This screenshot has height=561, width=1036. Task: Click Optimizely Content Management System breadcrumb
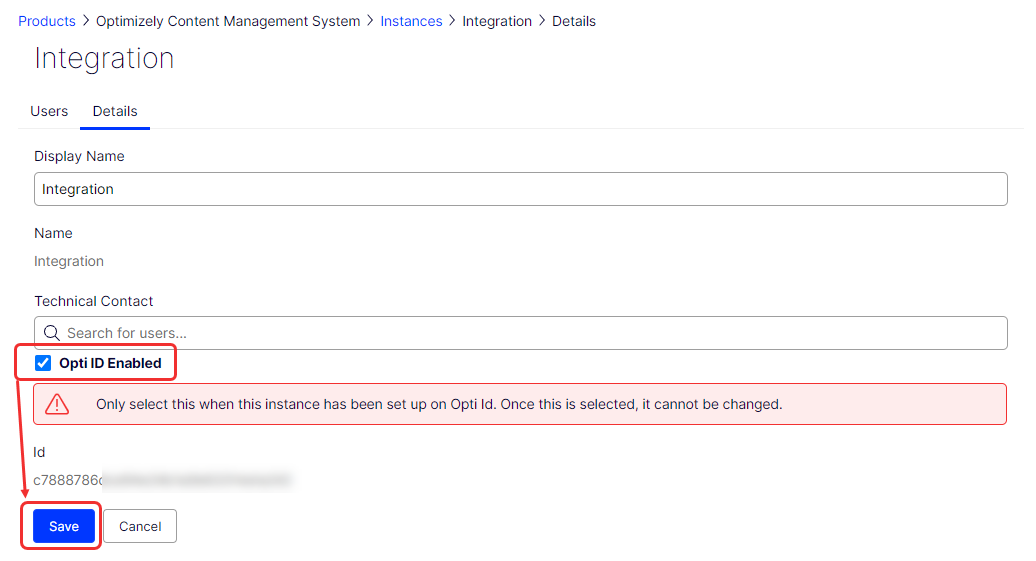point(228,21)
